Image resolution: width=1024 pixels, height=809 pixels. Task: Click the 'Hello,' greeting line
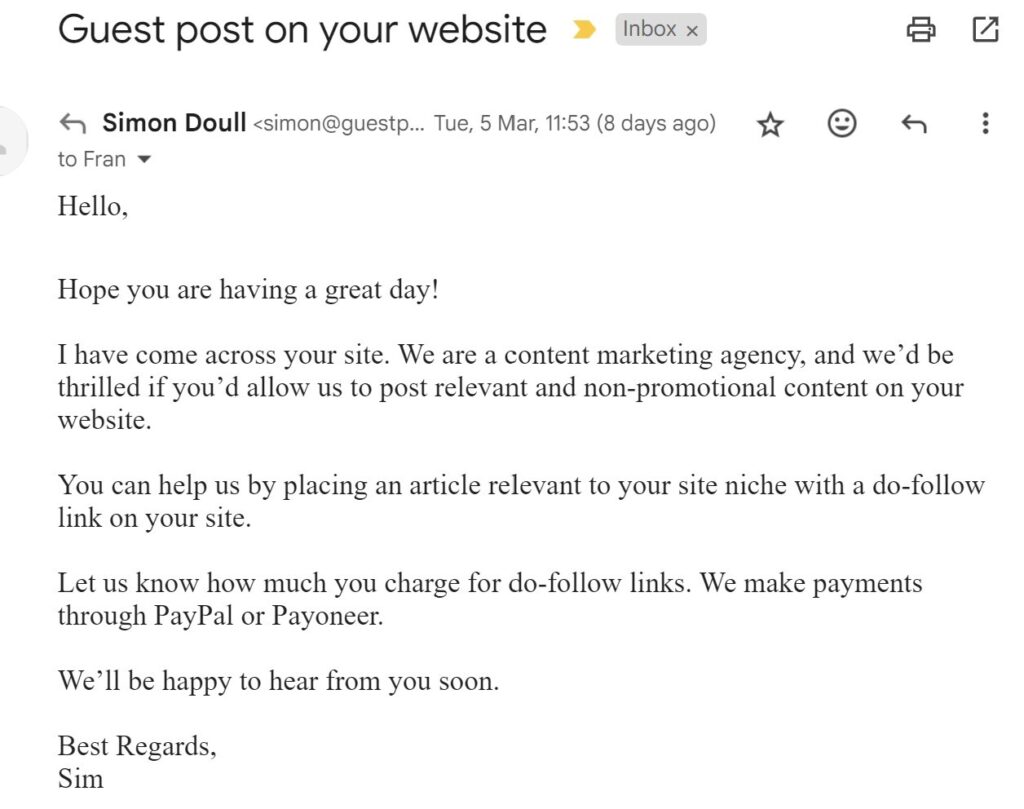point(93,206)
